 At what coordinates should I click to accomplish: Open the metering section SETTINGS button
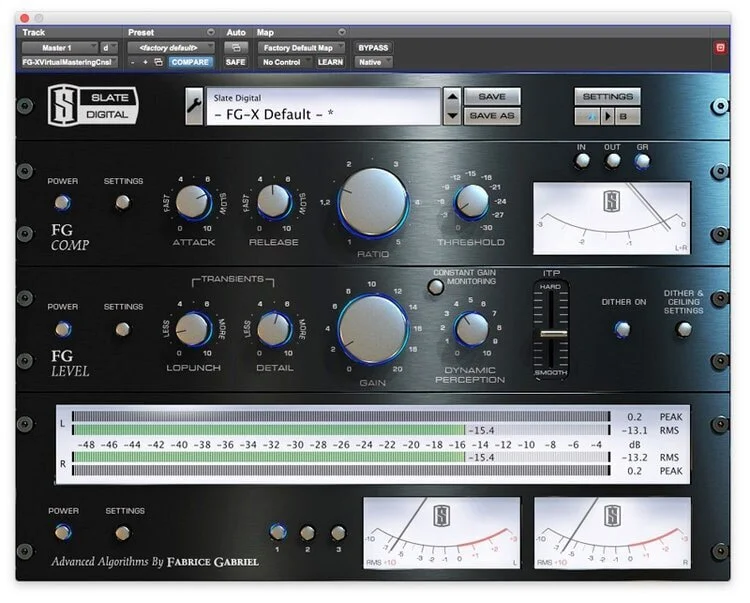coord(123,532)
